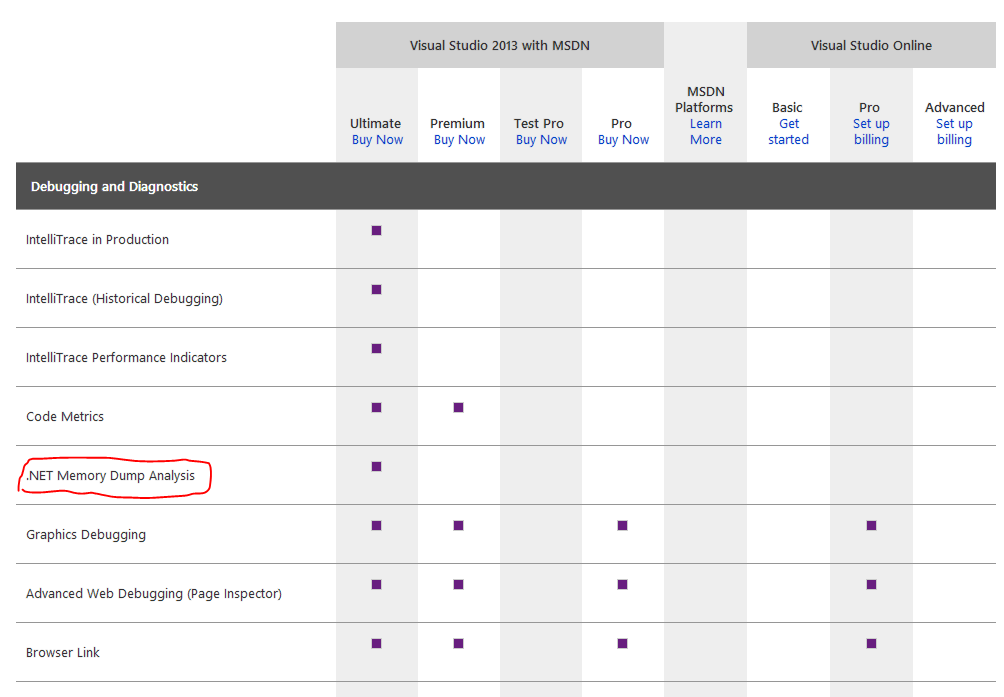The width and height of the screenshot is (1004, 697).
Task: Click Set up billing under Online Pro
Action: coord(871,131)
